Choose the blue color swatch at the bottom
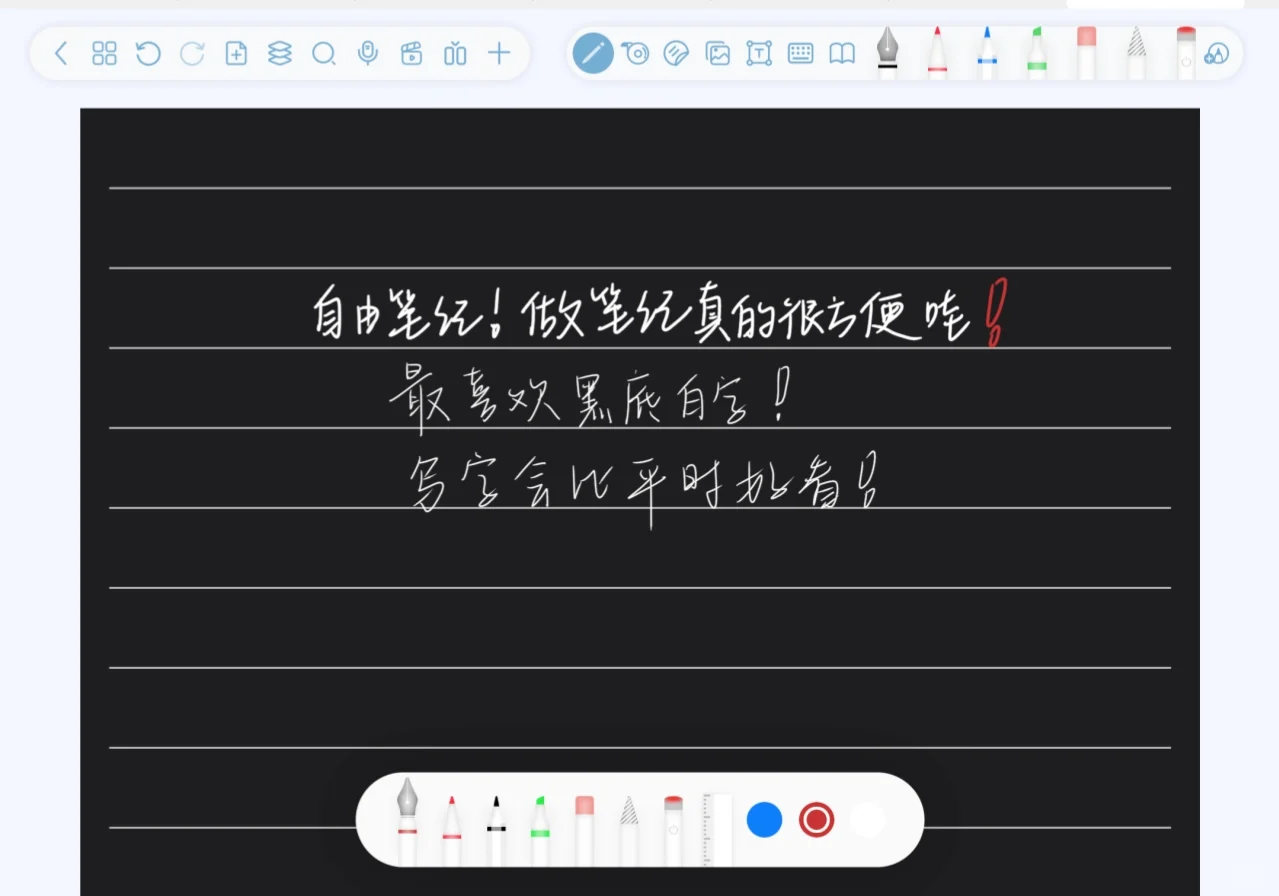 tap(763, 819)
